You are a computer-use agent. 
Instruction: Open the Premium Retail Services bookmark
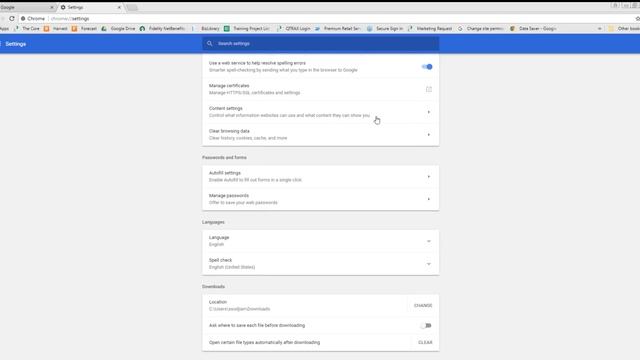pyautogui.click(x=338, y=29)
